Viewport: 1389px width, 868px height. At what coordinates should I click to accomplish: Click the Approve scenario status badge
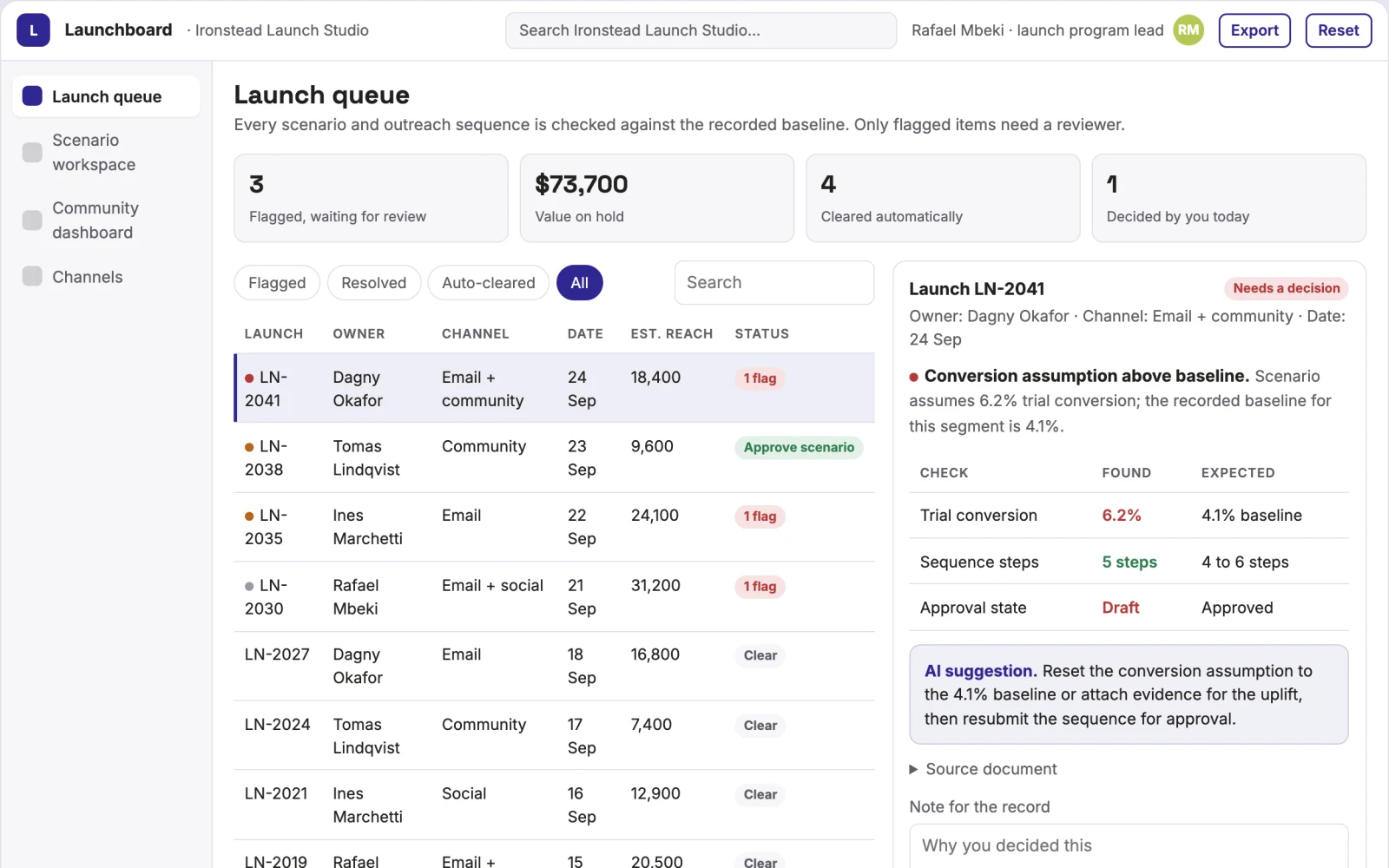(799, 447)
